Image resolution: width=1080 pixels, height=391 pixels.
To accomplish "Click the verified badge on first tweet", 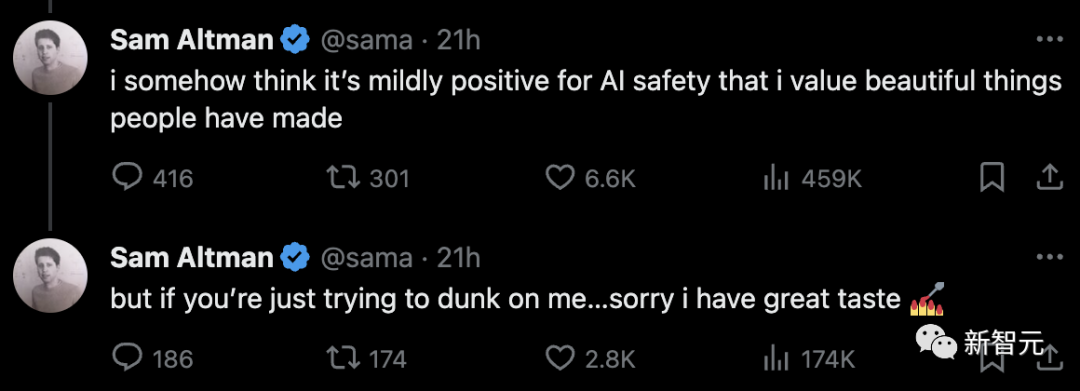I will 296,41.
